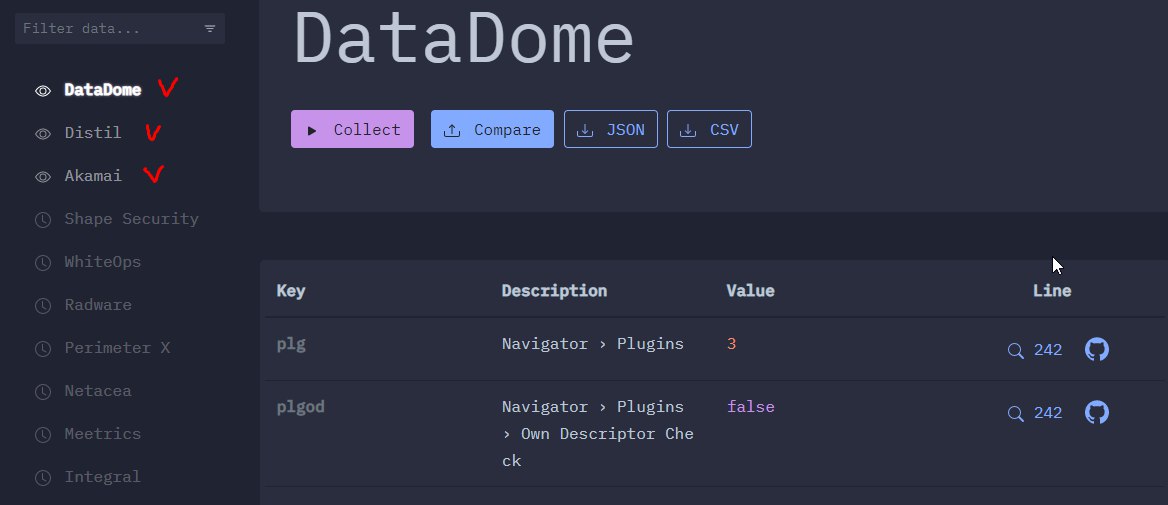1168x505 pixels.
Task: Click the plg key cell
Action: tap(291, 344)
